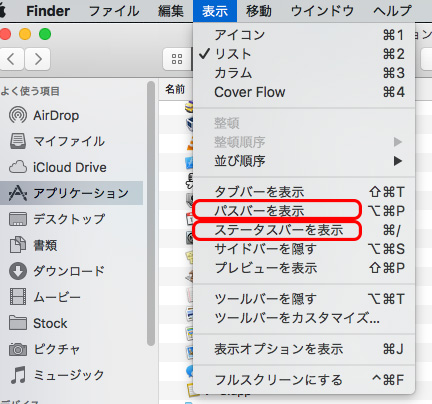The width and height of the screenshot is (432, 404).
Task: Select アイコン view option
Action: click(x=304, y=35)
